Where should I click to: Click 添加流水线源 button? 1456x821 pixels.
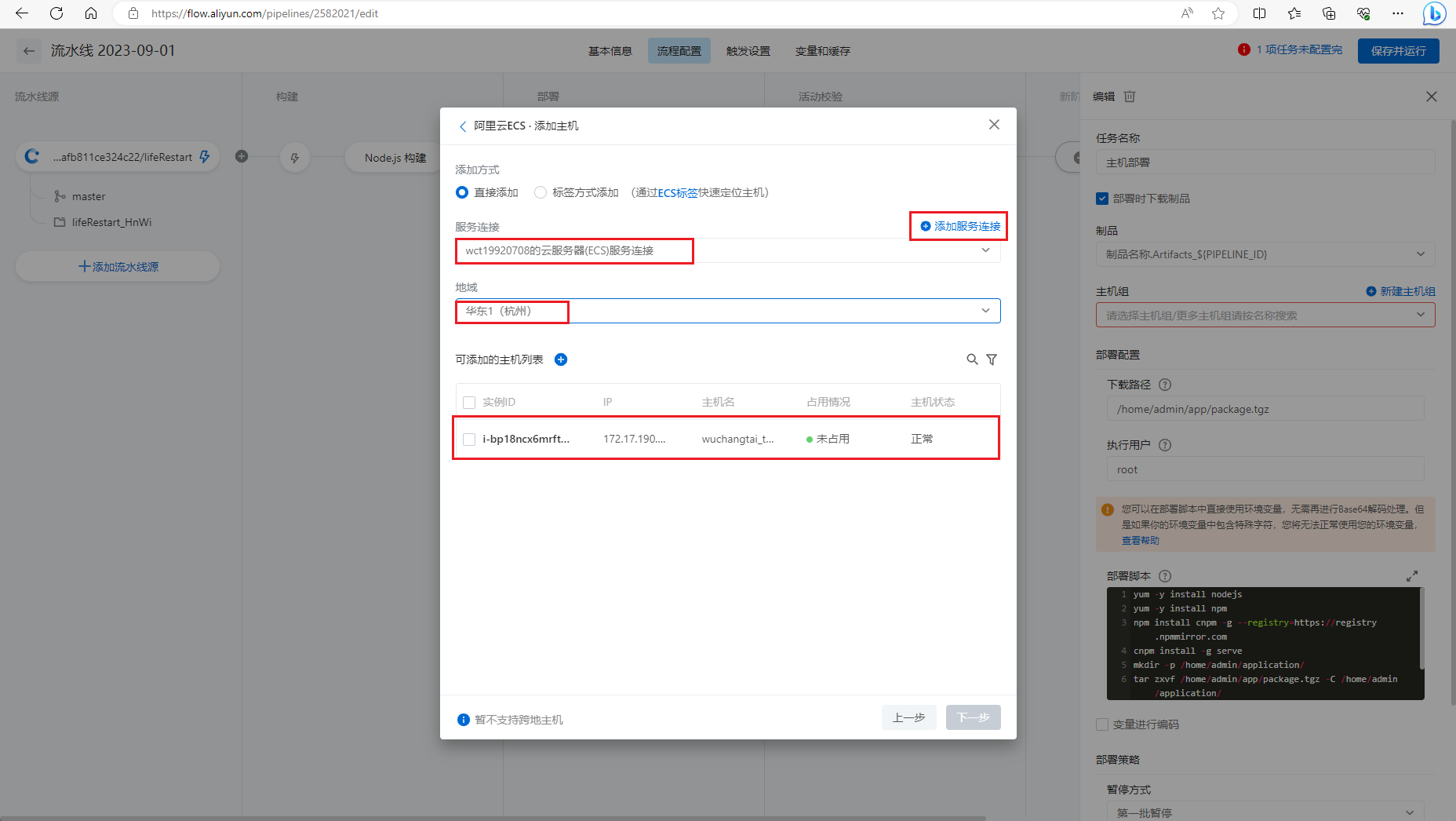tap(118, 267)
